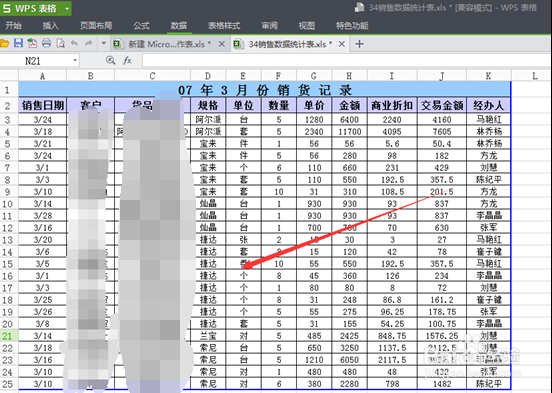Viewport: 552px width, 393px height.
Task: Click the fx insert function icon
Action: coord(127,61)
